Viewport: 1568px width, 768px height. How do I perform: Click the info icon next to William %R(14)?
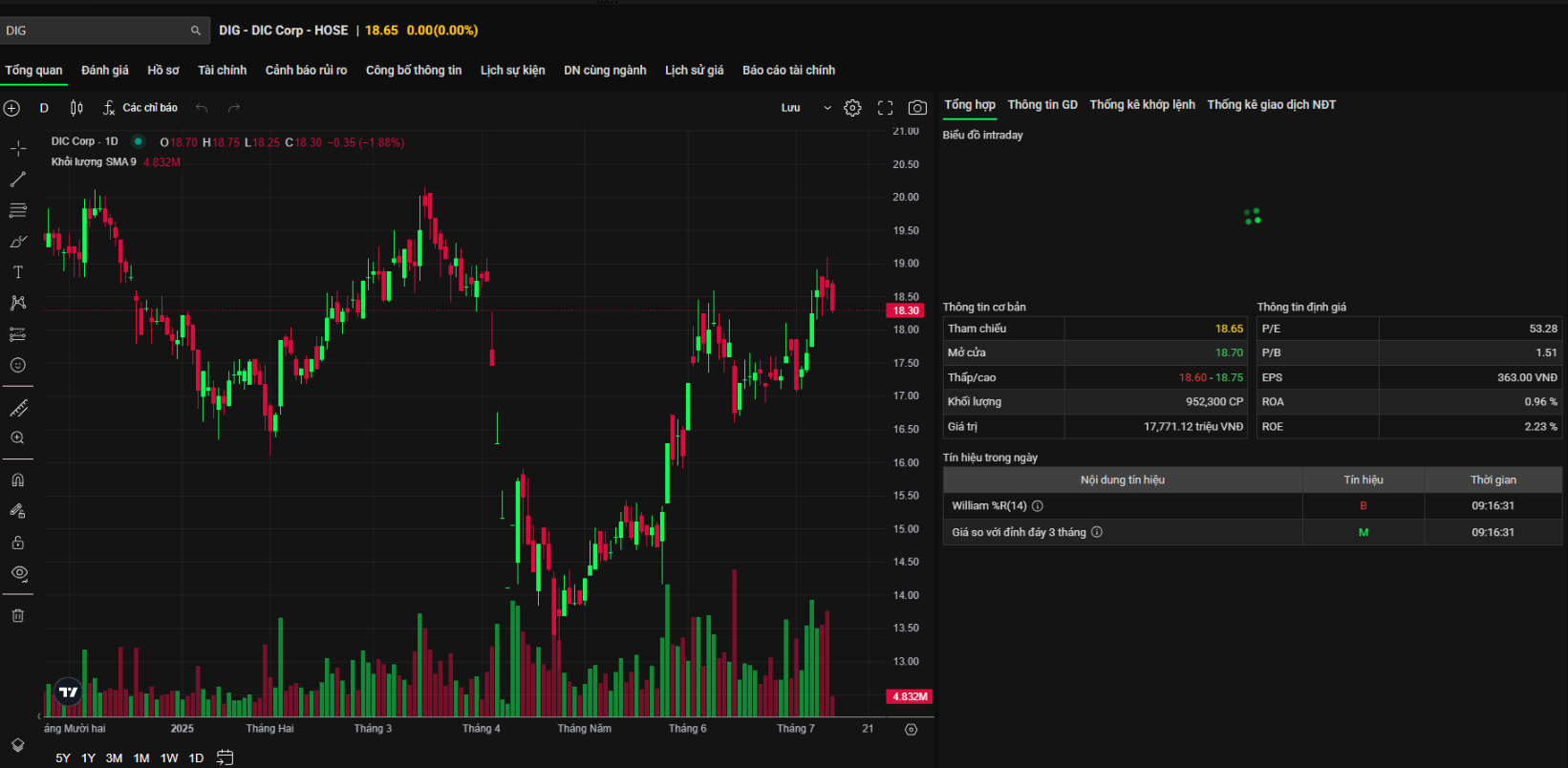point(1038,506)
